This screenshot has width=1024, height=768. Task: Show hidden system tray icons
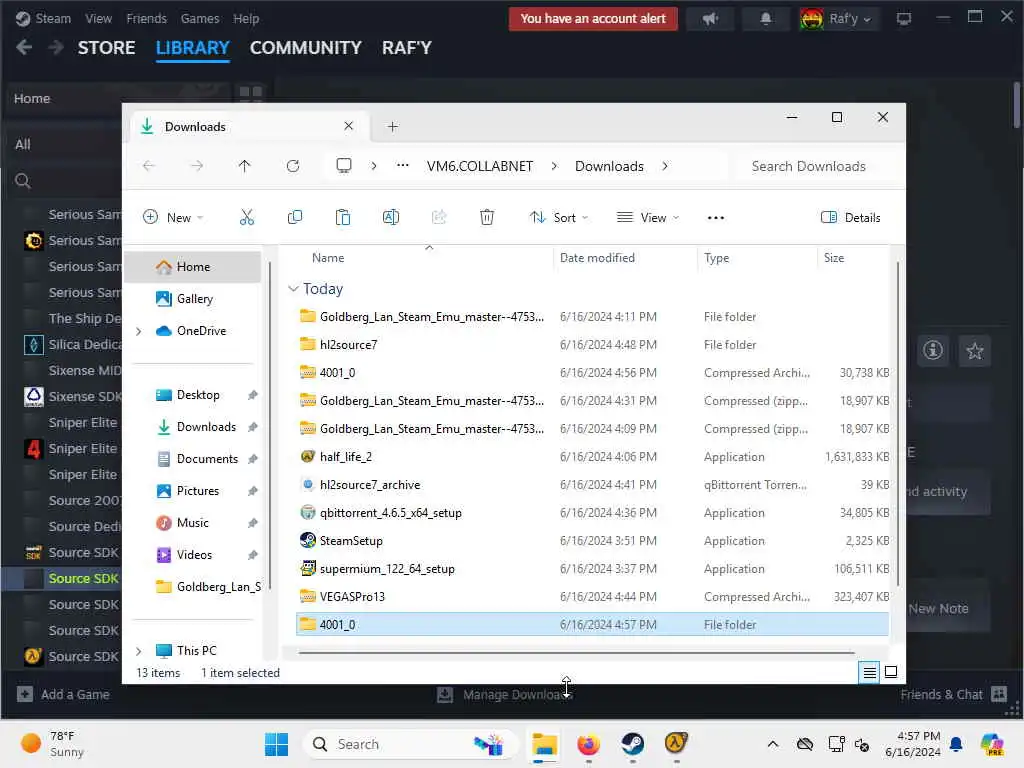tap(773, 744)
